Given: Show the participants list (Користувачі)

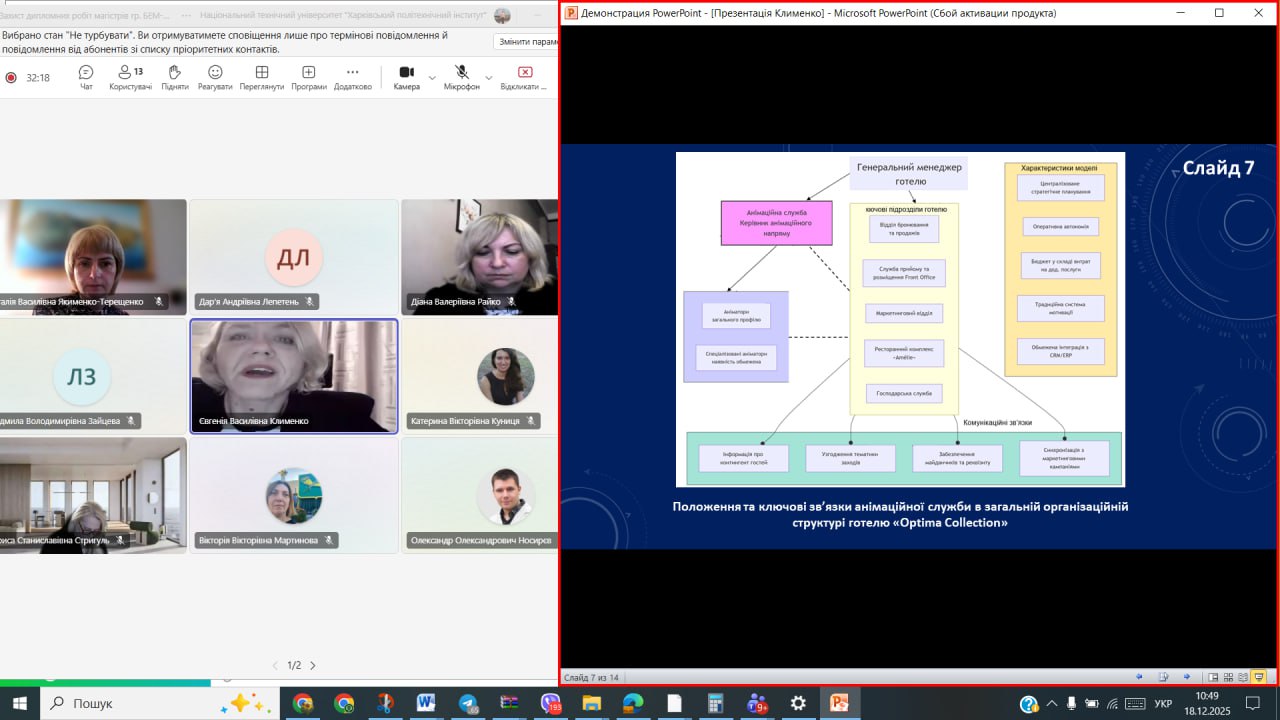Looking at the screenshot, I should tap(130, 77).
